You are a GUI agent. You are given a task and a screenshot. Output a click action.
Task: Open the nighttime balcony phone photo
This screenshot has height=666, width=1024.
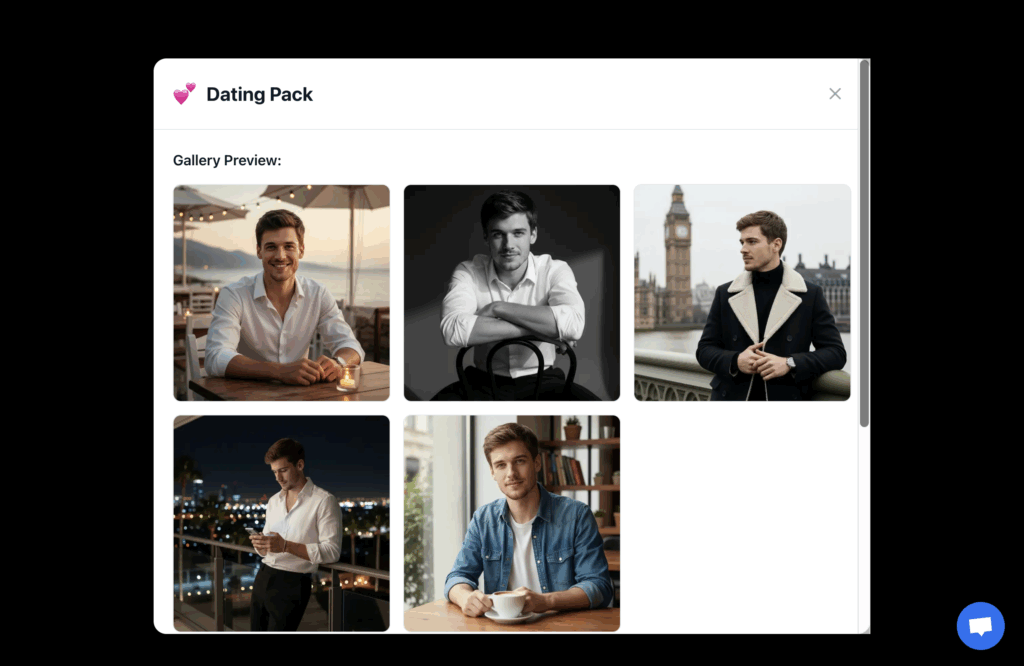point(281,522)
